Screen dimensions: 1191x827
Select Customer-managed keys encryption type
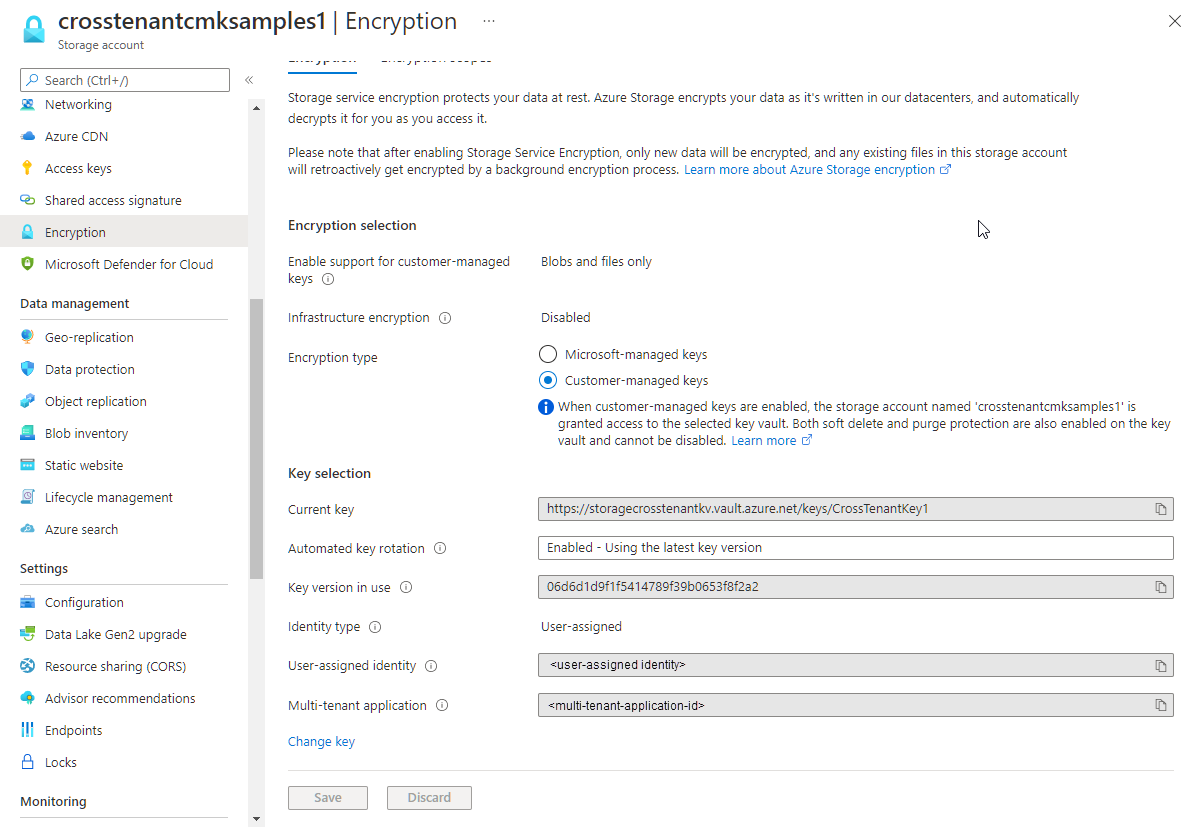(x=548, y=380)
